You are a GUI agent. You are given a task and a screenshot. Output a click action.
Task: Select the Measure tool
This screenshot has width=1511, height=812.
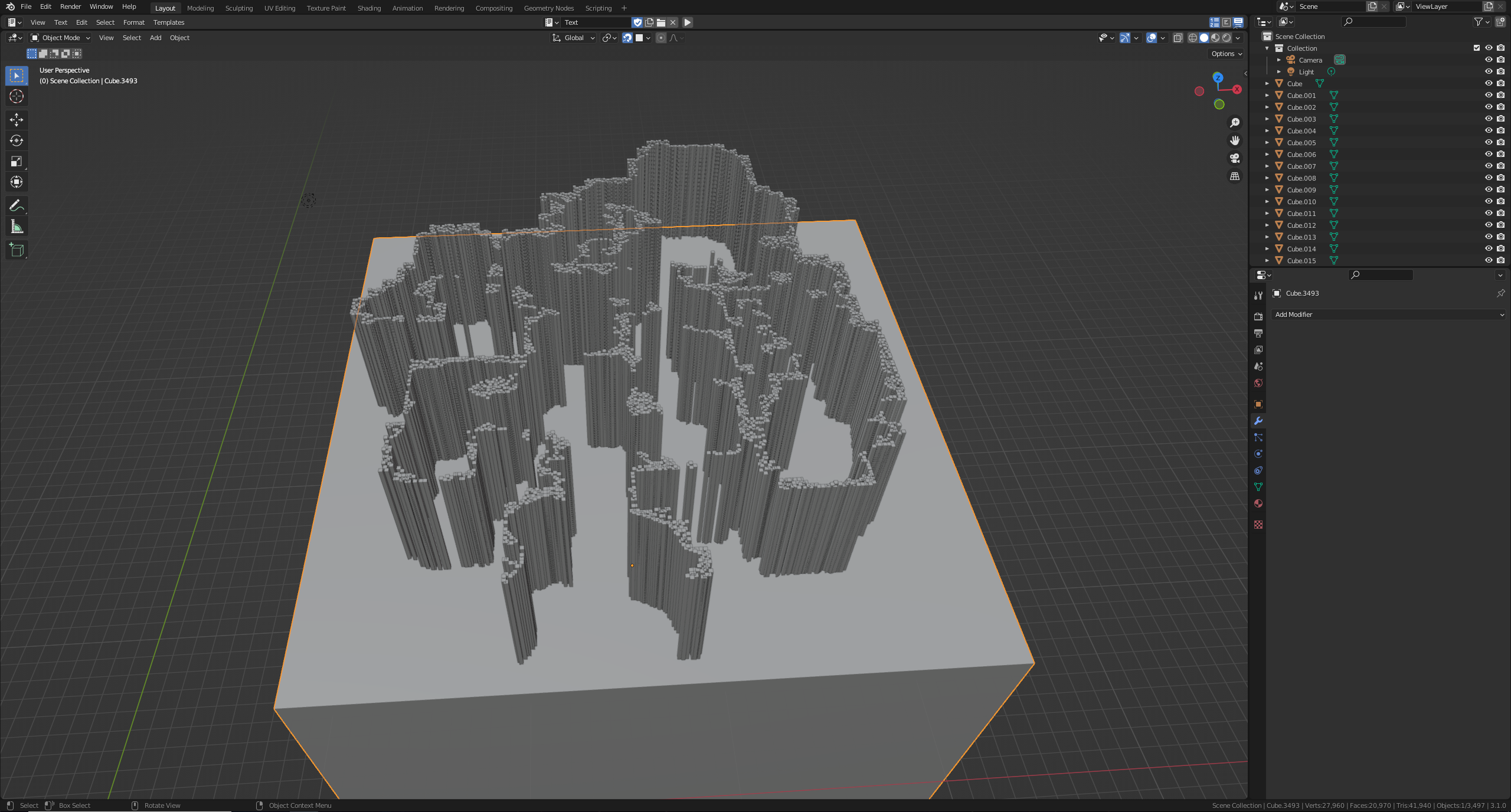point(17,227)
